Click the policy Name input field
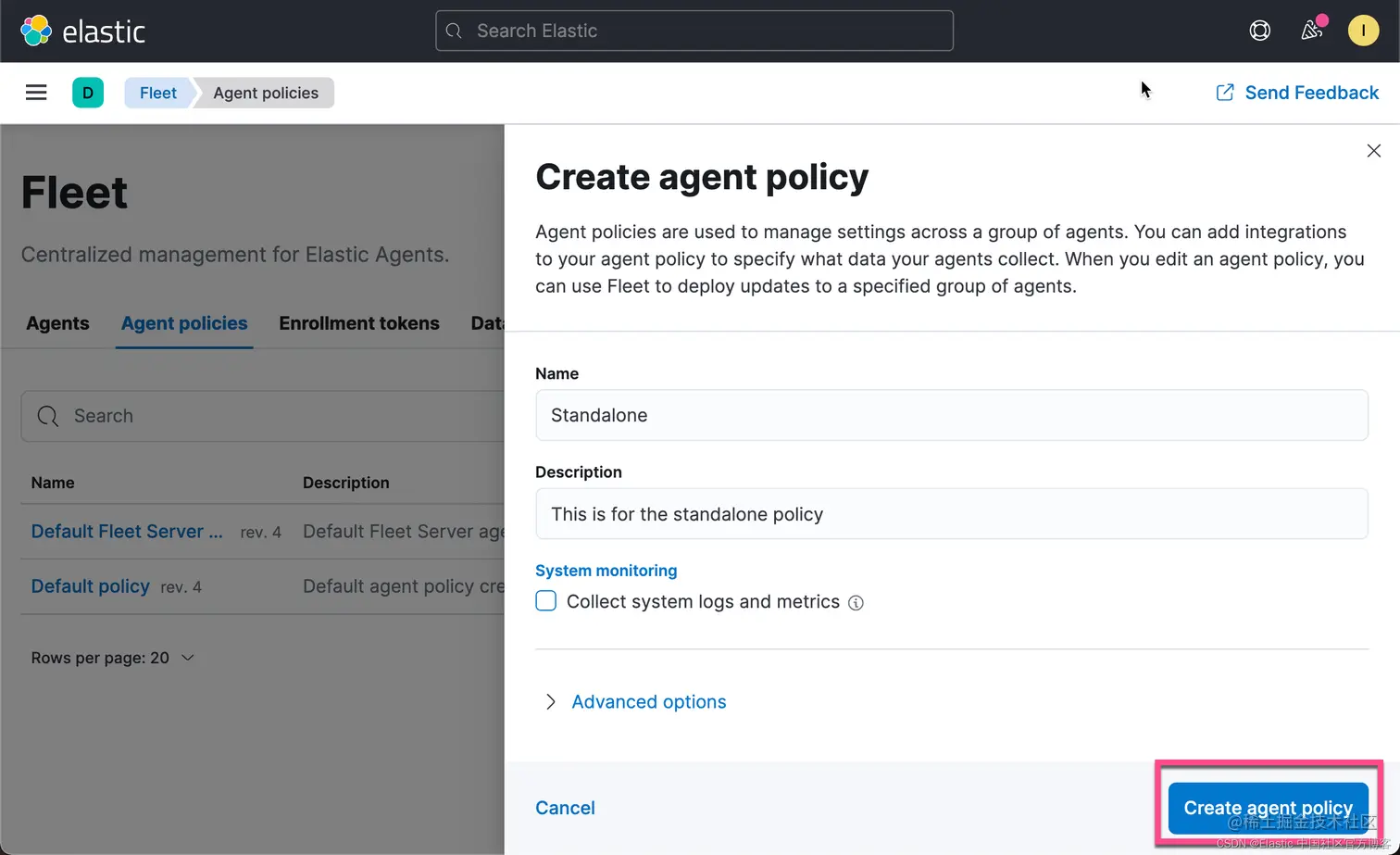Image resolution: width=1400 pixels, height=855 pixels. pos(951,415)
